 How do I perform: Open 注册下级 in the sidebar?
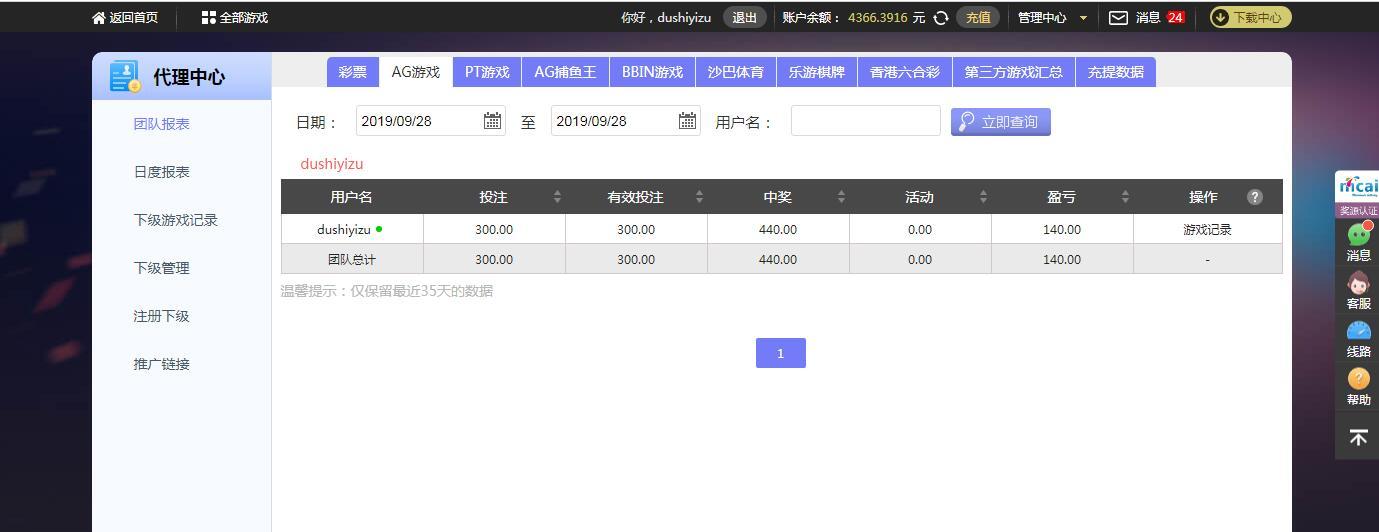point(162,316)
